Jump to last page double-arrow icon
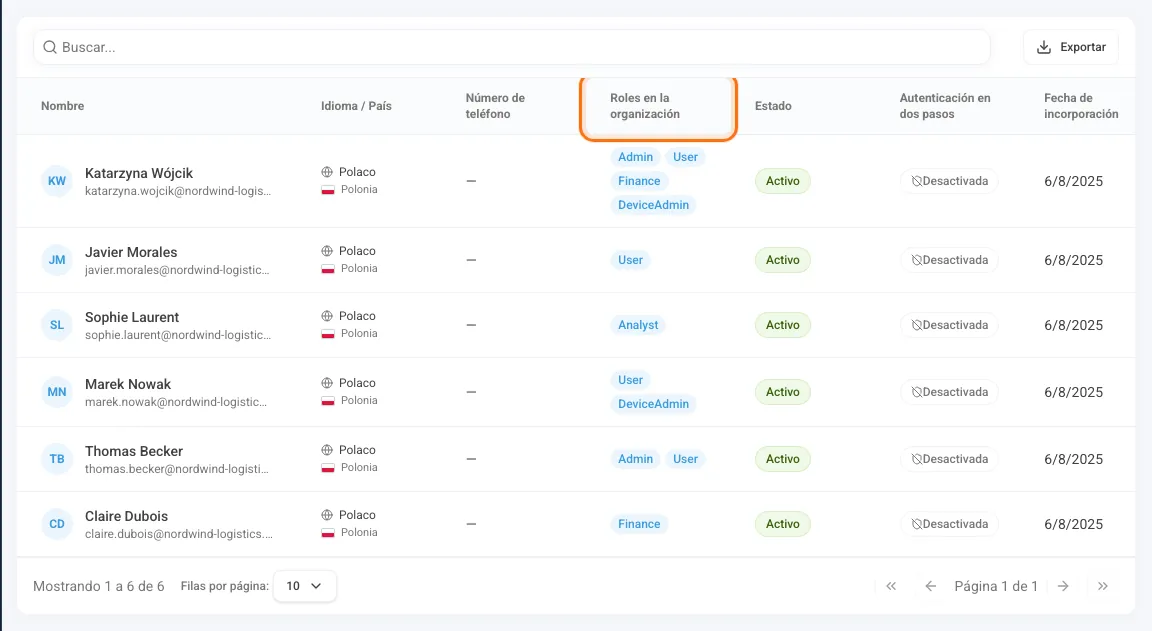This screenshot has height=631, width=1152. (x=1103, y=586)
